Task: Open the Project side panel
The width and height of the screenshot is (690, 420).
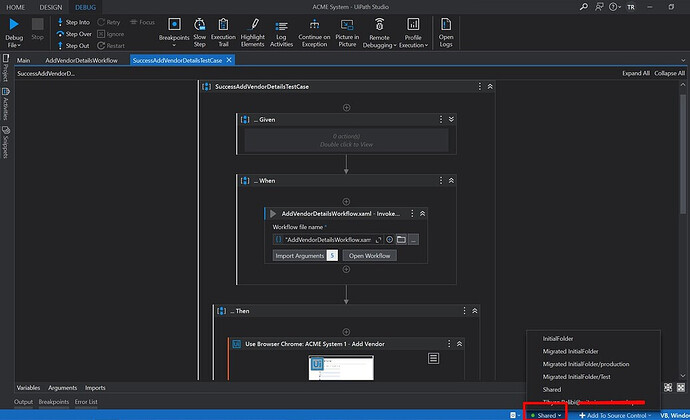Action: (x=6, y=67)
